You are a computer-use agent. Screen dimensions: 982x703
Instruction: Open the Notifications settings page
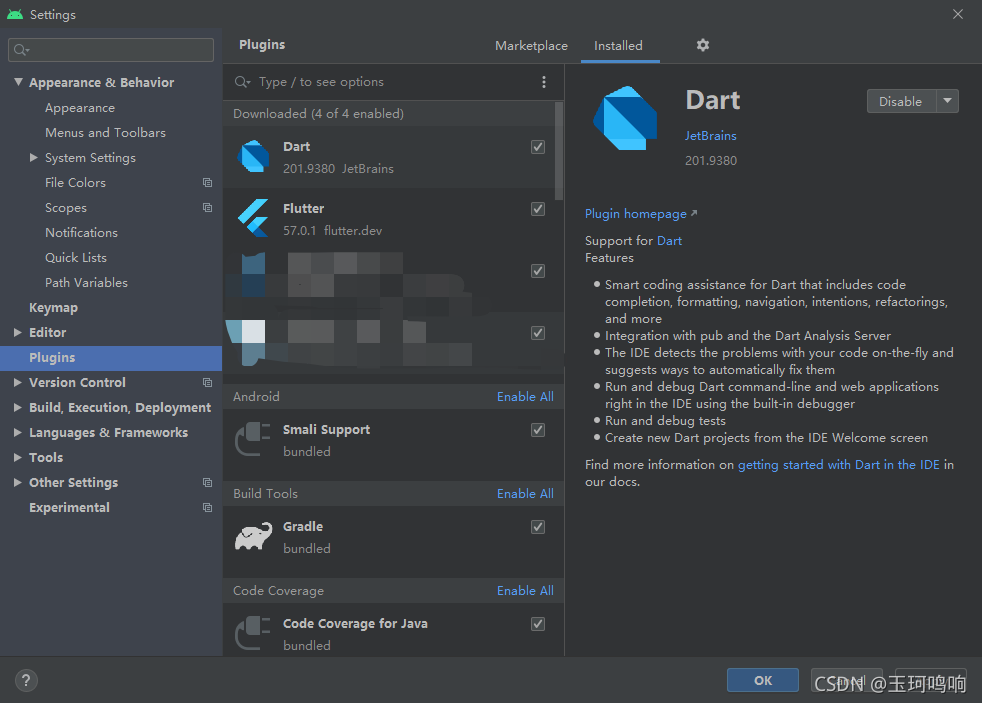[81, 232]
